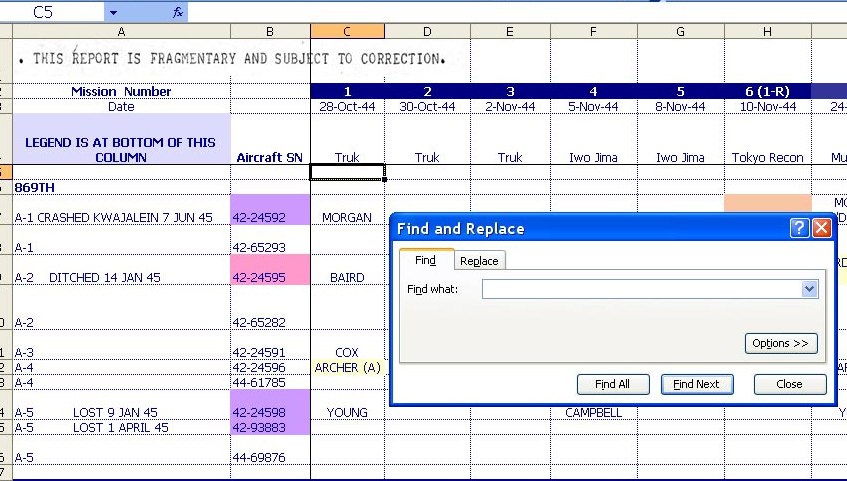The image size is (847, 481).
Task: Select the Tokyo Recon cell
Action: pos(767,157)
